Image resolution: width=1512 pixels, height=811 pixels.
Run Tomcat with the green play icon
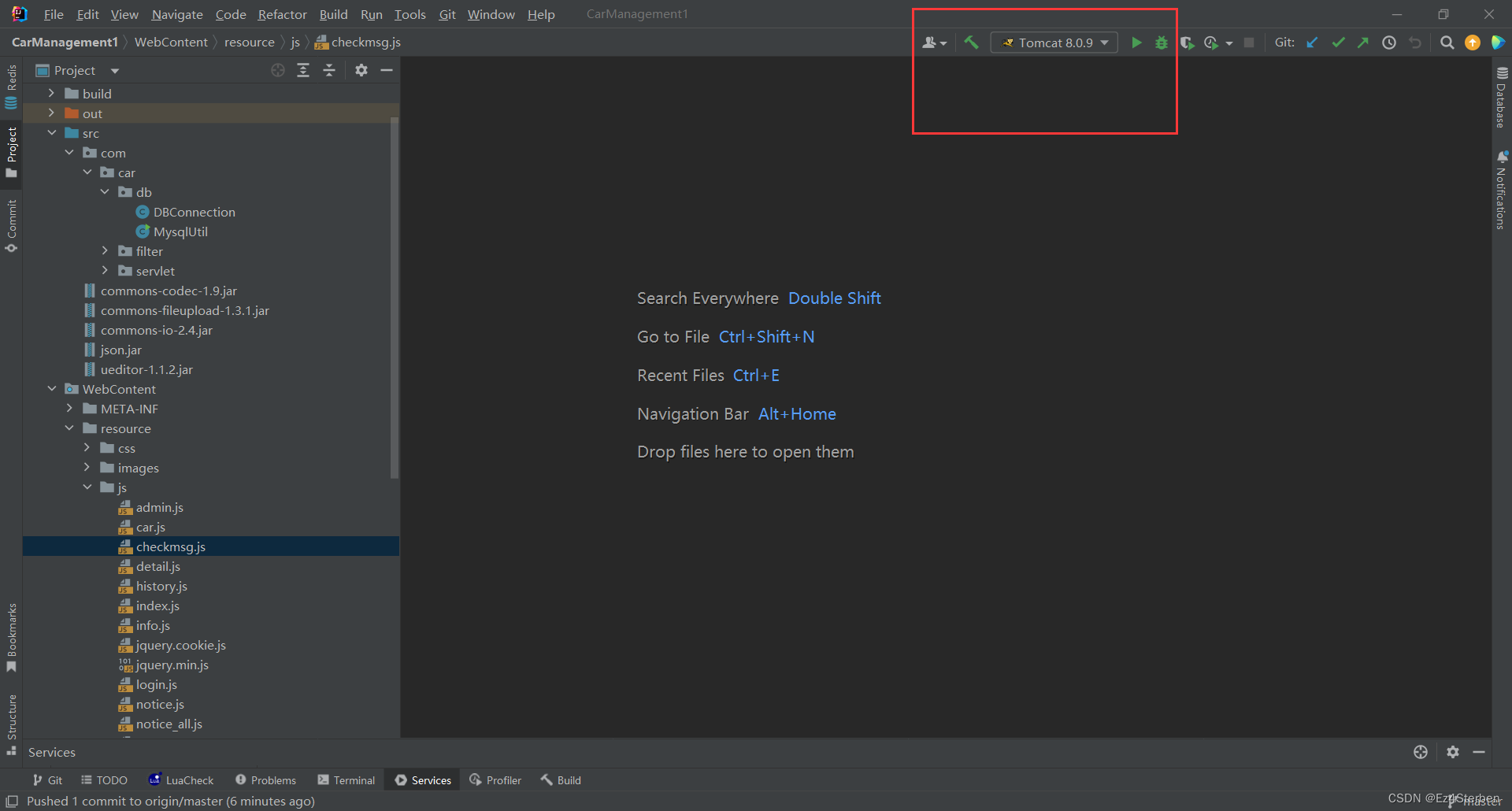(x=1136, y=43)
